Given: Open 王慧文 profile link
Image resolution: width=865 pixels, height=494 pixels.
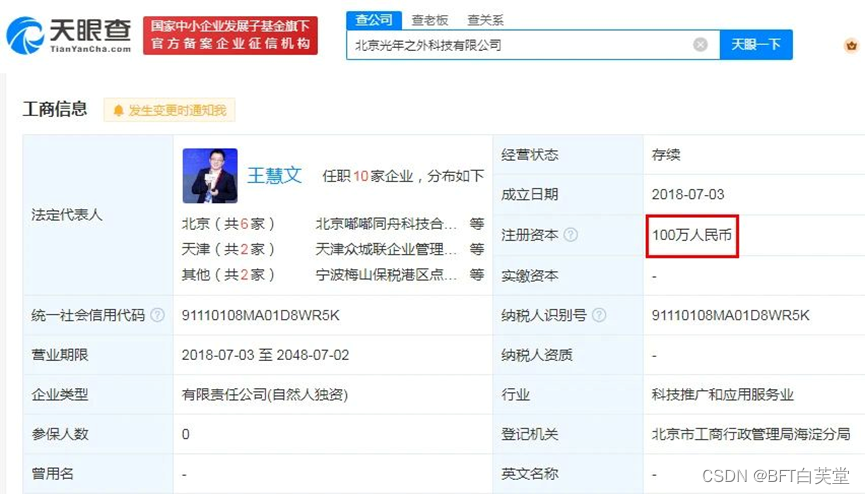Looking at the screenshot, I should 274,176.
